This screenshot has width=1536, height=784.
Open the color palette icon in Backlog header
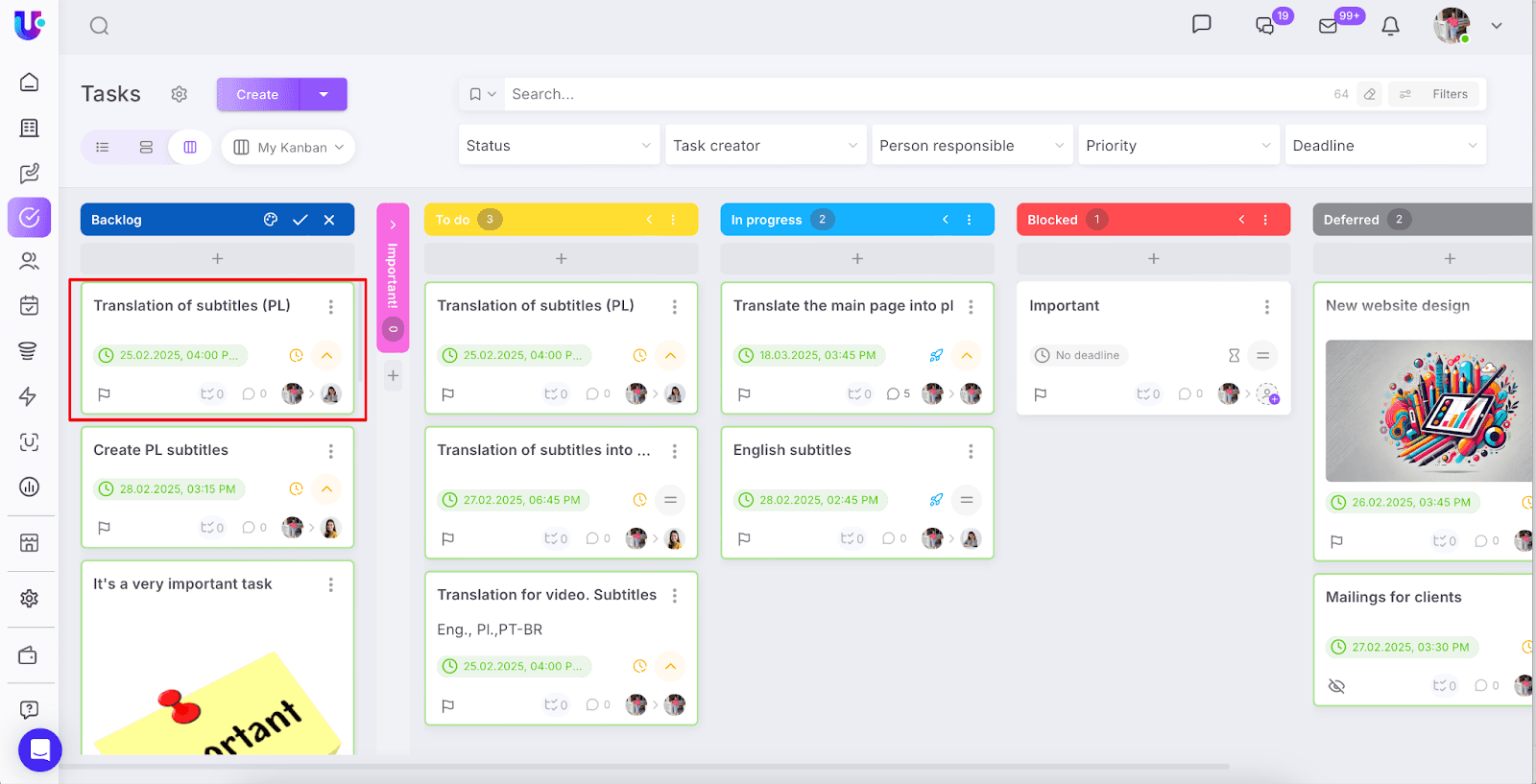[x=271, y=220]
